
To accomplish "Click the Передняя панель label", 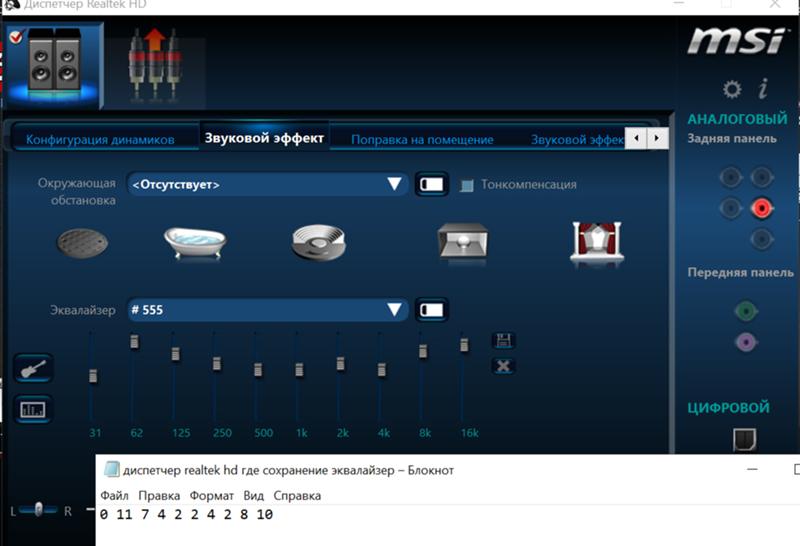I will 741,272.
